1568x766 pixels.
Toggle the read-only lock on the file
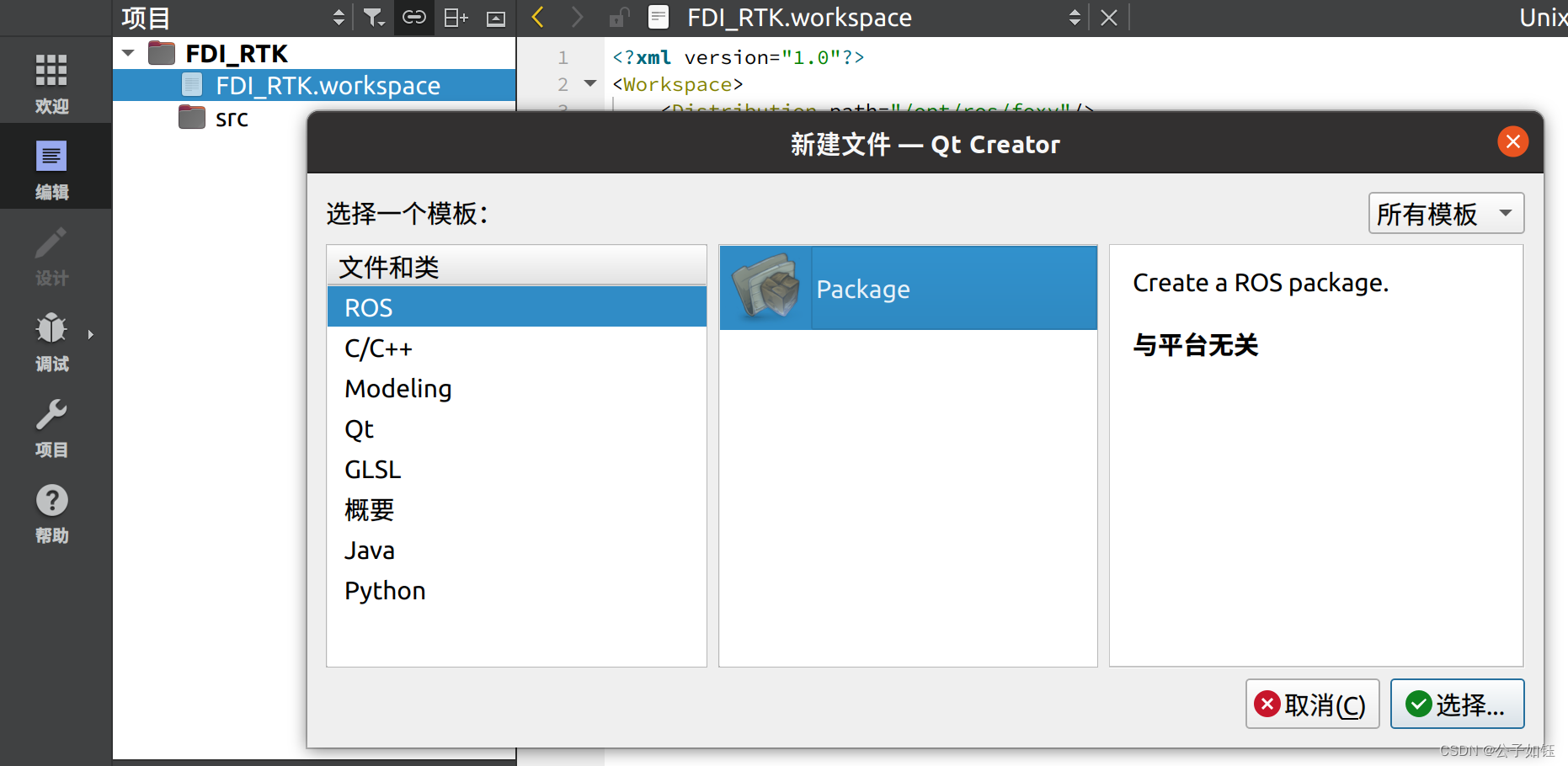(x=620, y=18)
